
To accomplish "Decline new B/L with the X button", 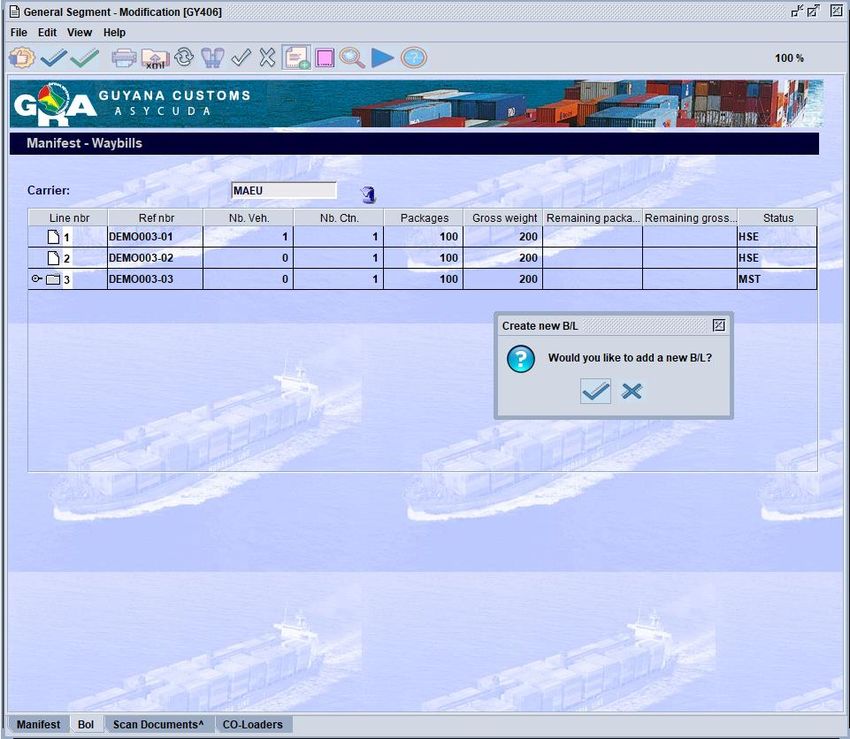I will point(631,391).
